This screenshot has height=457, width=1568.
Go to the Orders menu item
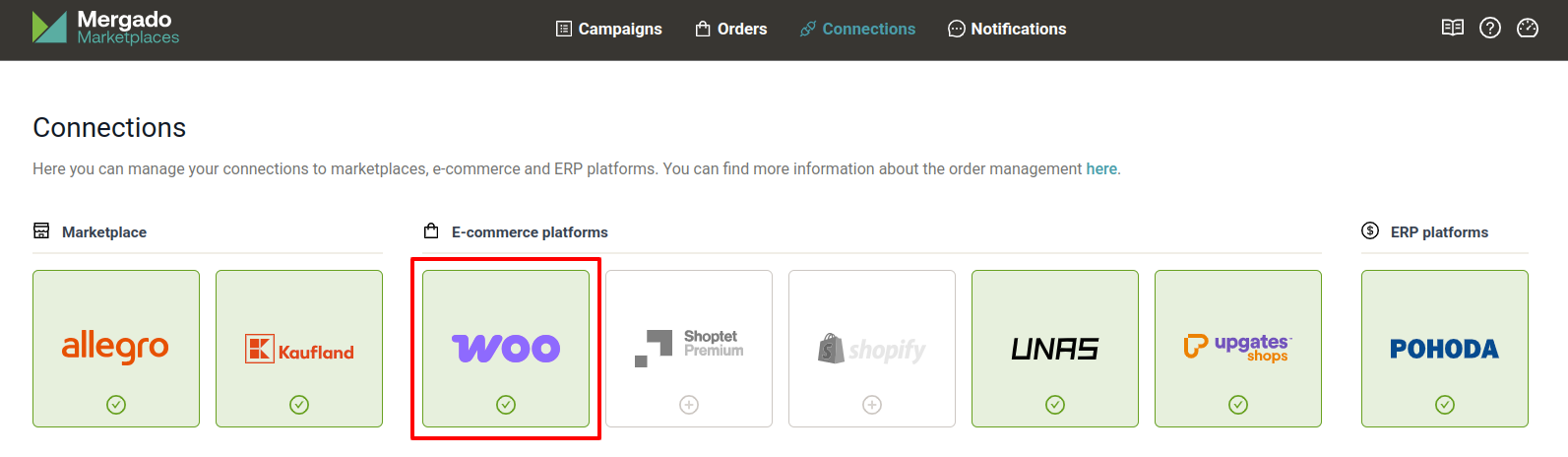click(731, 29)
